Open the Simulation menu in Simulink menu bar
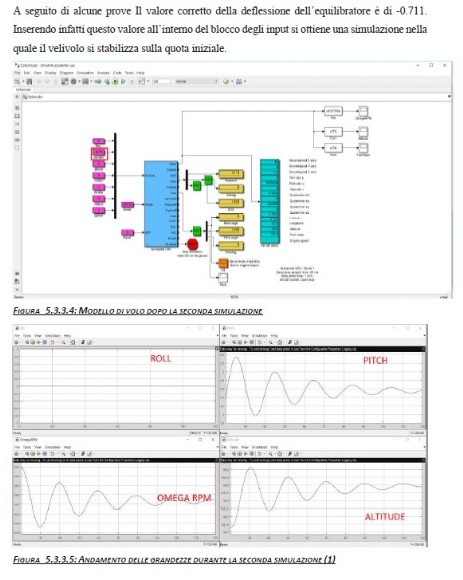 pos(85,73)
